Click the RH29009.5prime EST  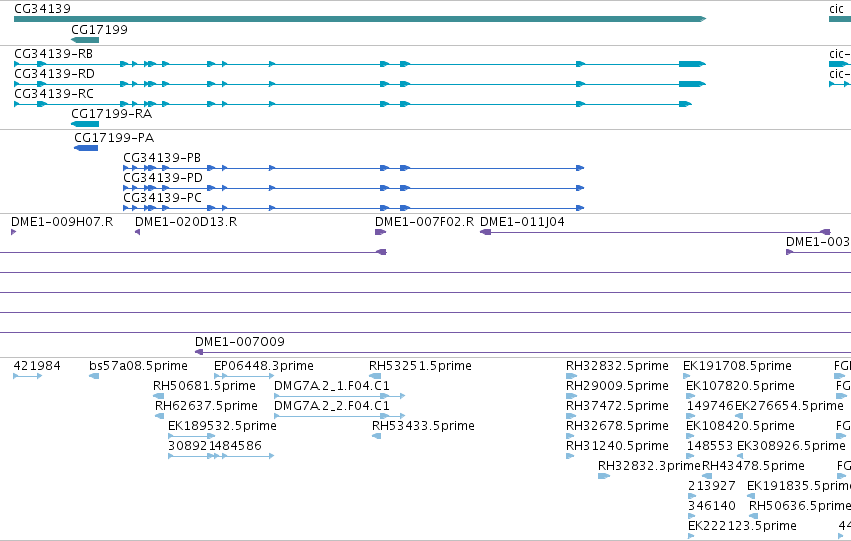pyautogui.click(x=571, y=396)
